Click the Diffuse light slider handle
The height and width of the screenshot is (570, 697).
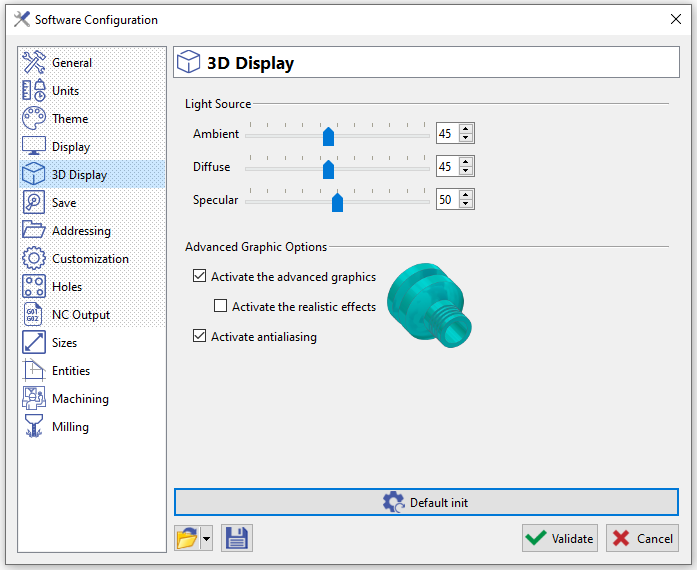coord(328,169)
